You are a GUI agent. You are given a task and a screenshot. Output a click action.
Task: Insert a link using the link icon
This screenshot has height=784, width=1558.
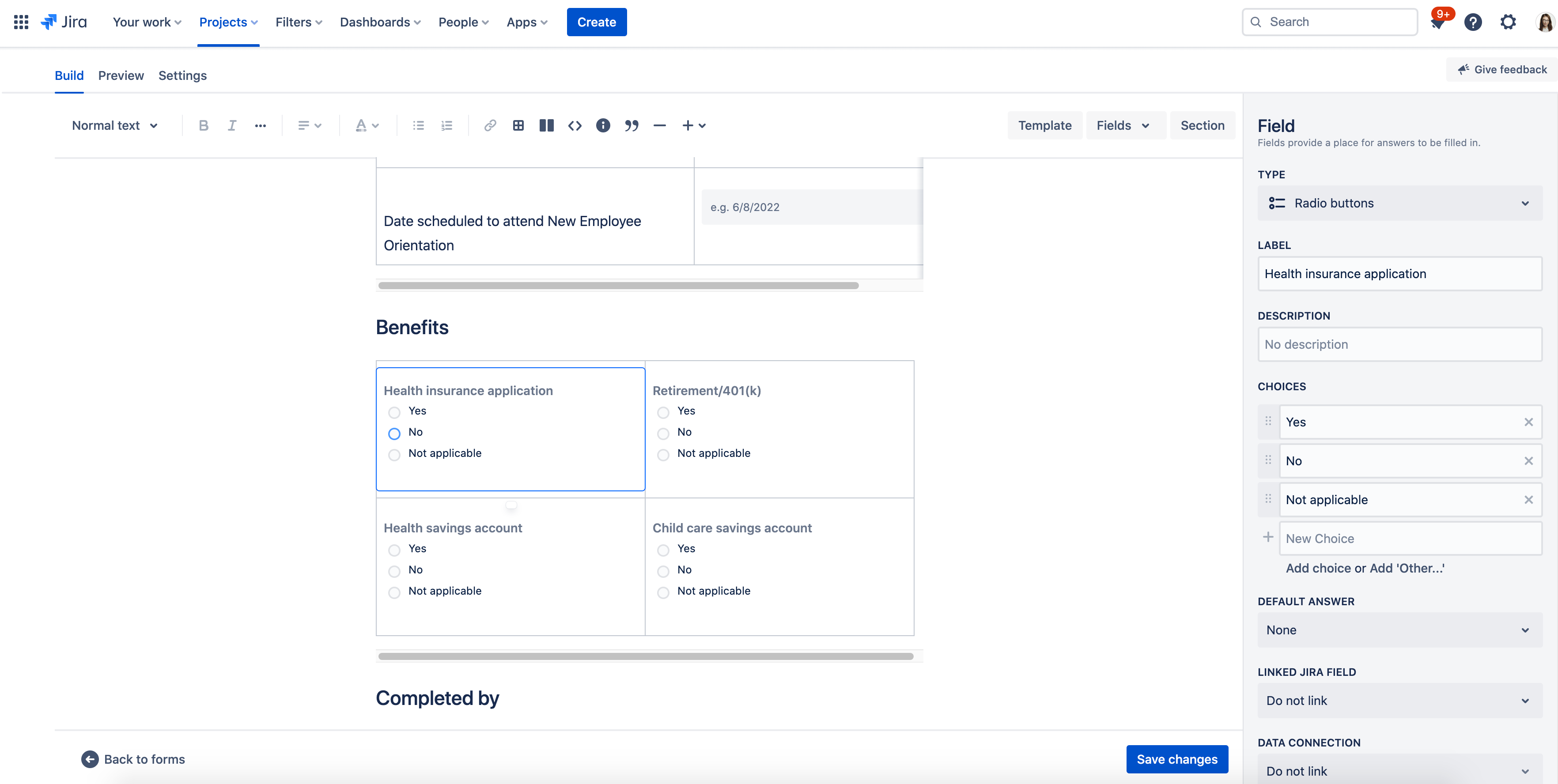tap(490, 125)
